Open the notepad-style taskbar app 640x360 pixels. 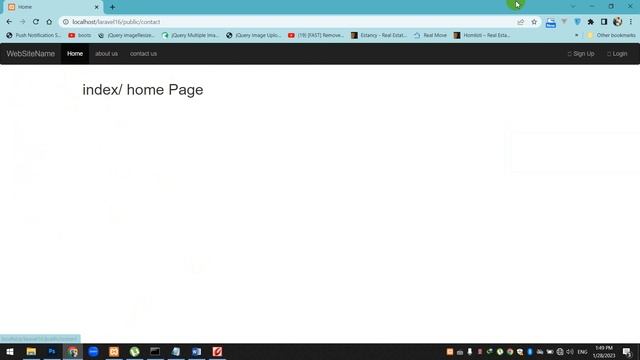176,351
